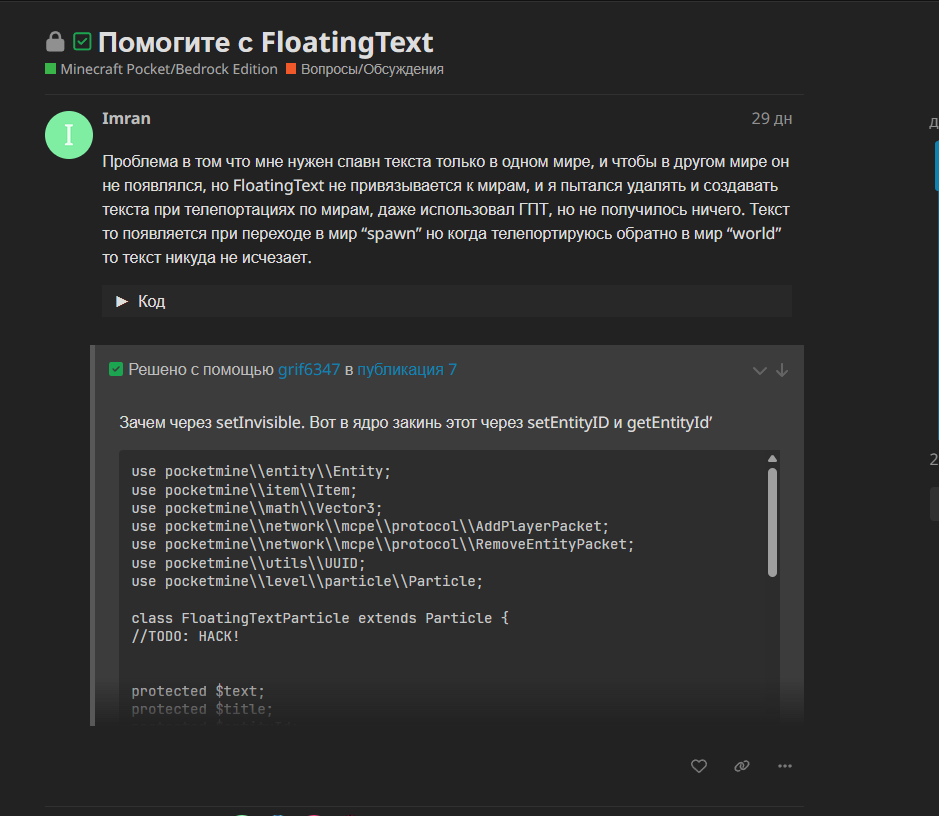Click the code block scrollbar up arrow
Viewport: 939px width, 816px height.
[x=772, y=458]
